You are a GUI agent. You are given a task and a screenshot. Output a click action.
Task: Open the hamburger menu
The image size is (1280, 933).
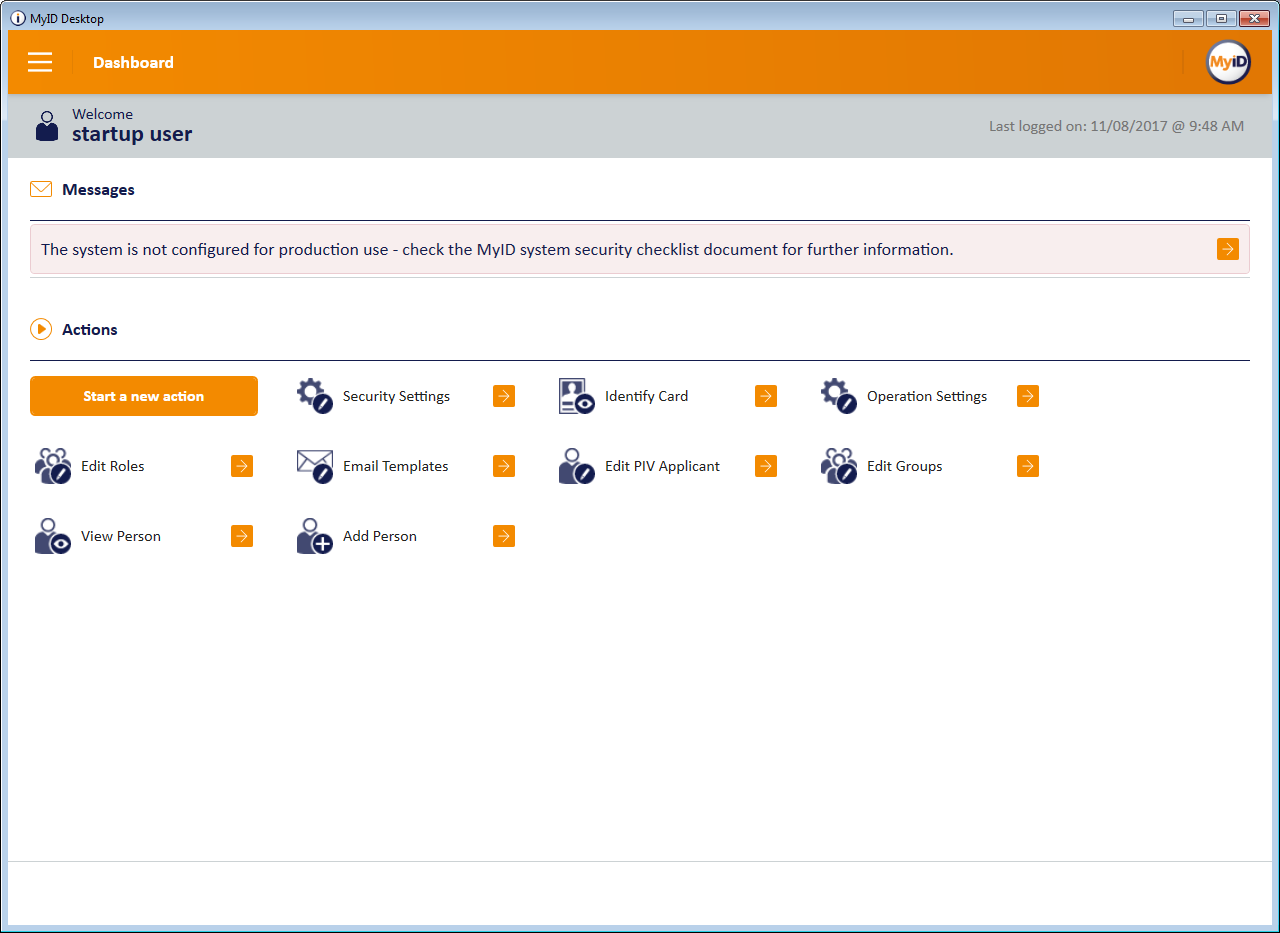tap(40, 62)
